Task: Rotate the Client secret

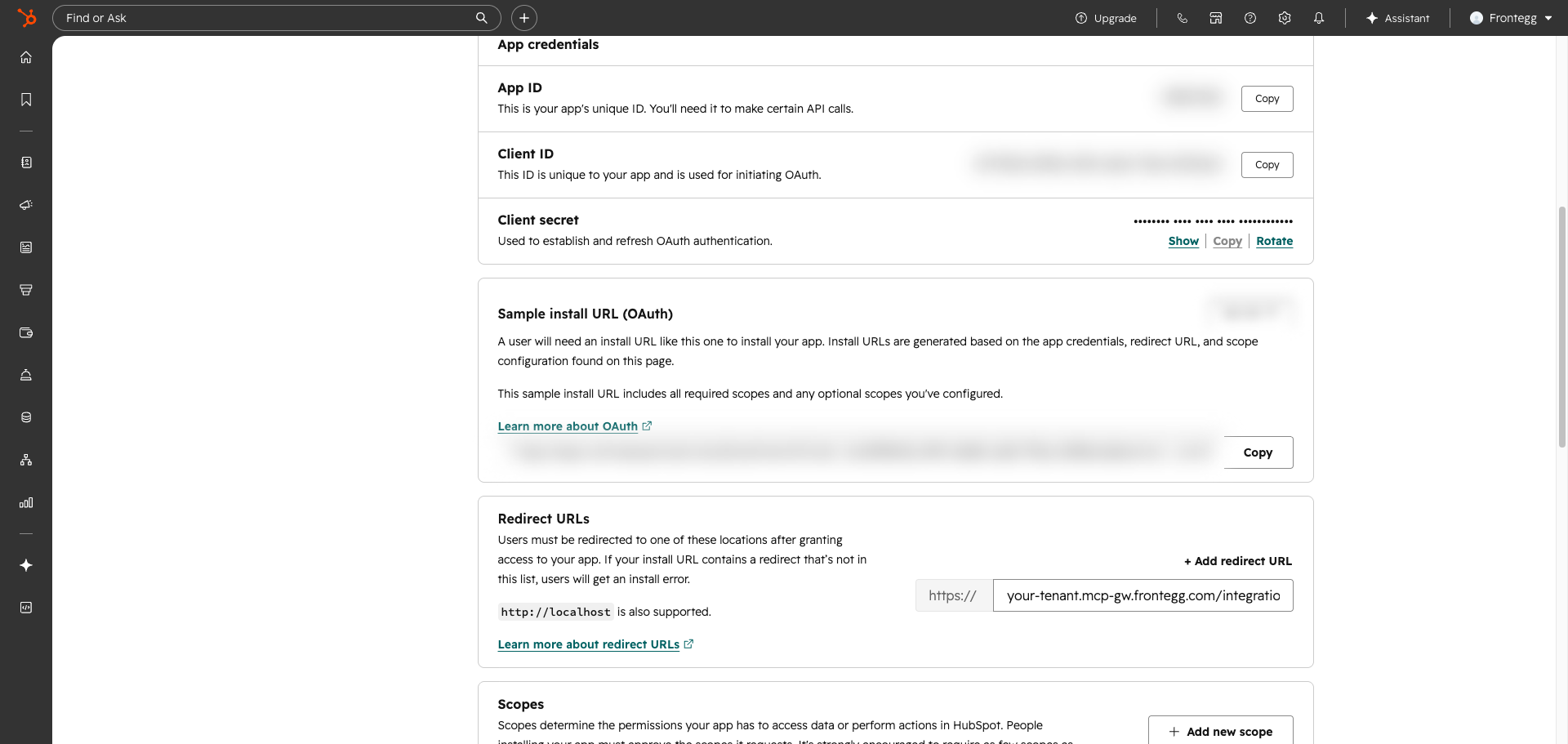Action: coord(1274,241)
